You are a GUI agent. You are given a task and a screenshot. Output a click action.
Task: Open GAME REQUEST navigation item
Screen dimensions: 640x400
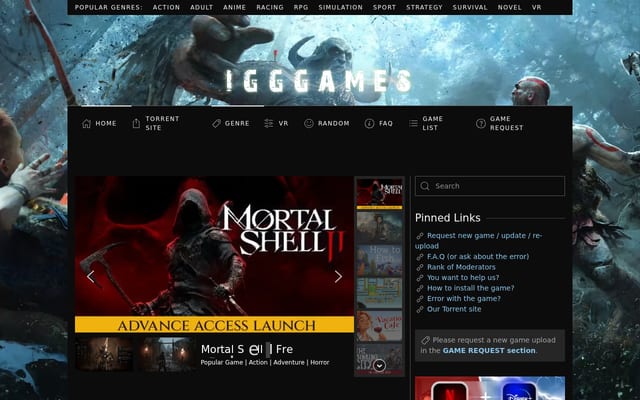[x=507, y=123]
